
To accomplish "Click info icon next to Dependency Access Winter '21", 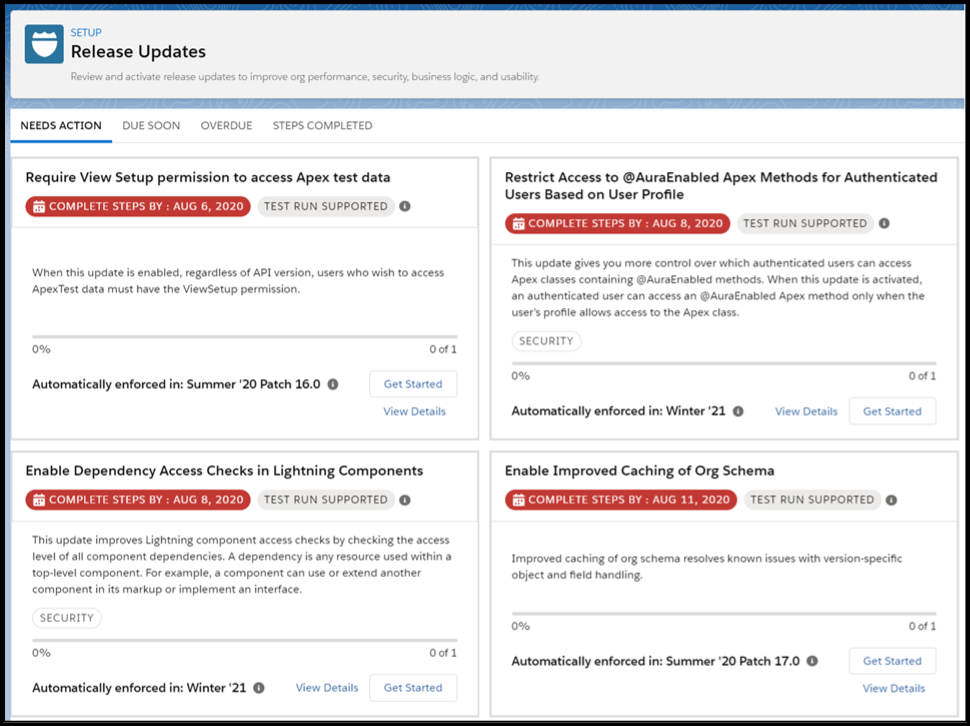I will tap(259, 688).
